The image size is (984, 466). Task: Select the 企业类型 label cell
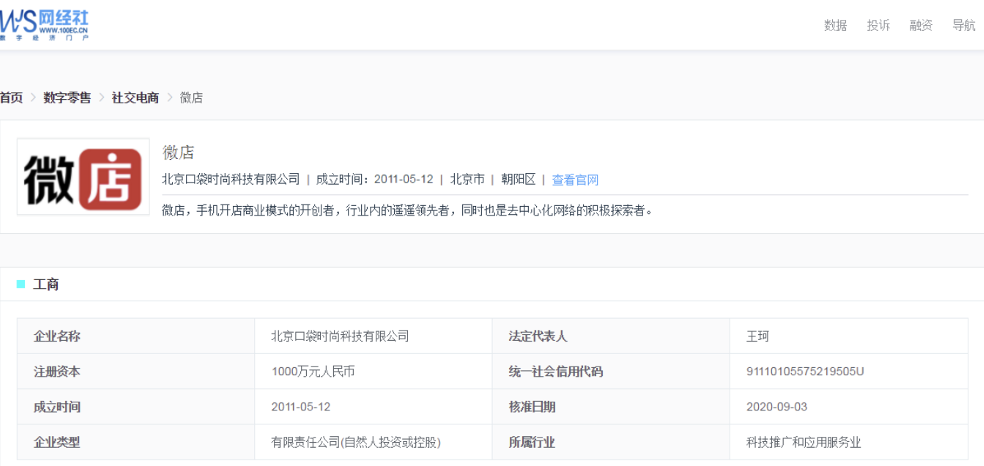(136, 442)
